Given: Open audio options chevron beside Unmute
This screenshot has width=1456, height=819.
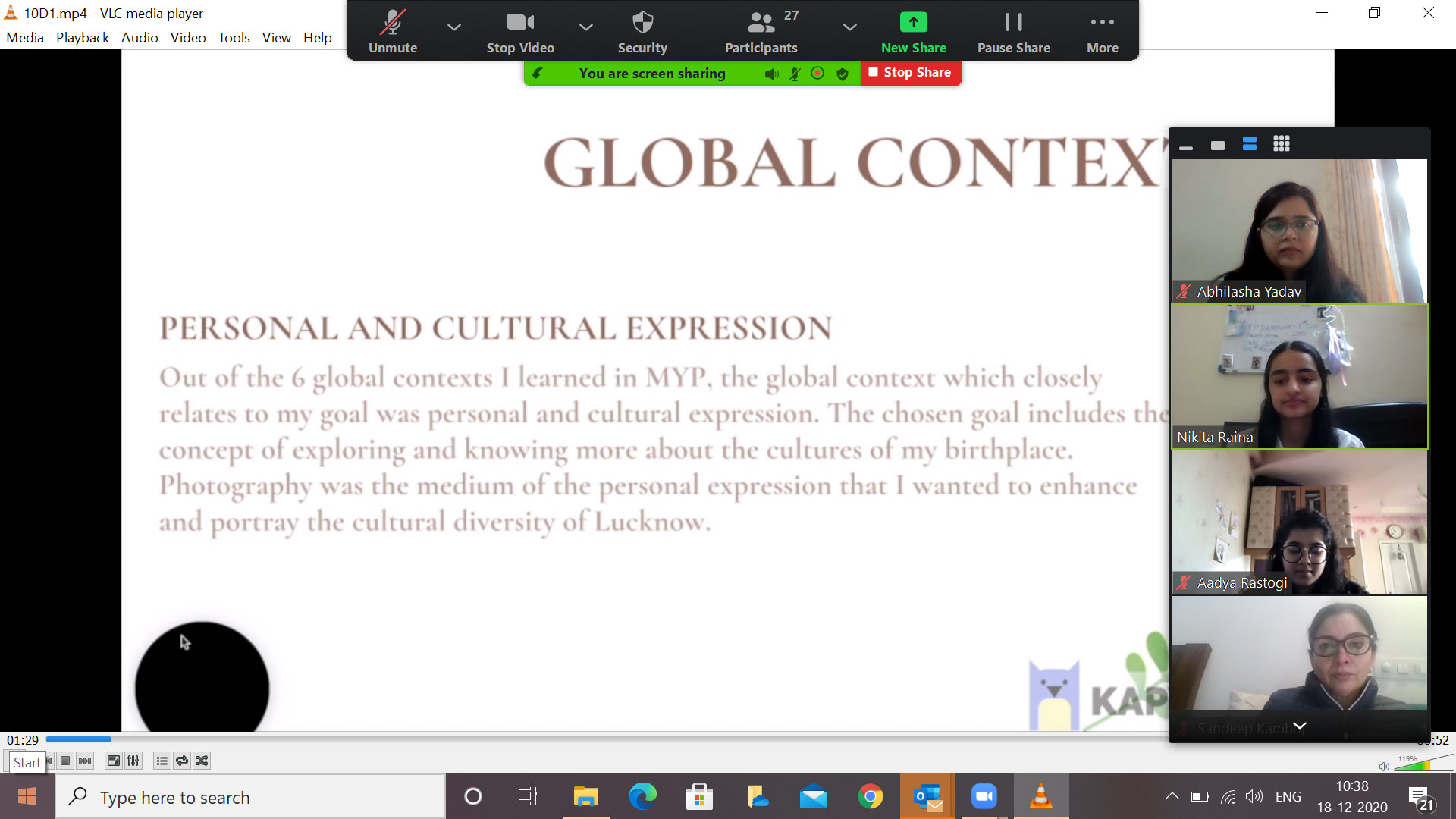Looking at the screenshot, I should [x=453, y=27].
